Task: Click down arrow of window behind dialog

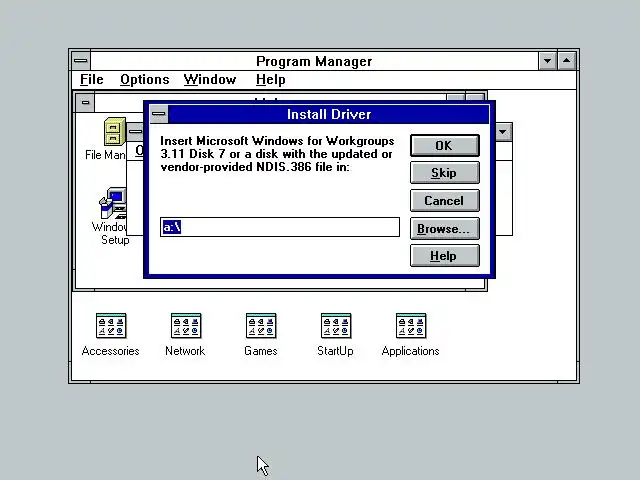Action: [x=503, y=132]
